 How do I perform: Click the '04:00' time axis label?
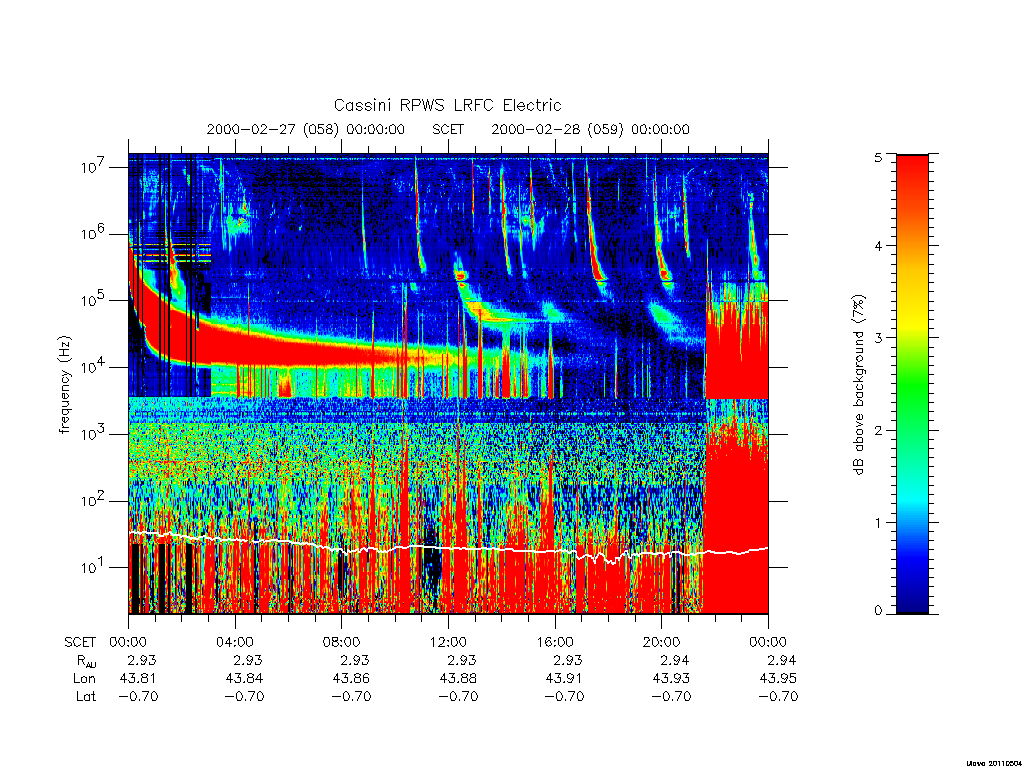pos(234,642)
